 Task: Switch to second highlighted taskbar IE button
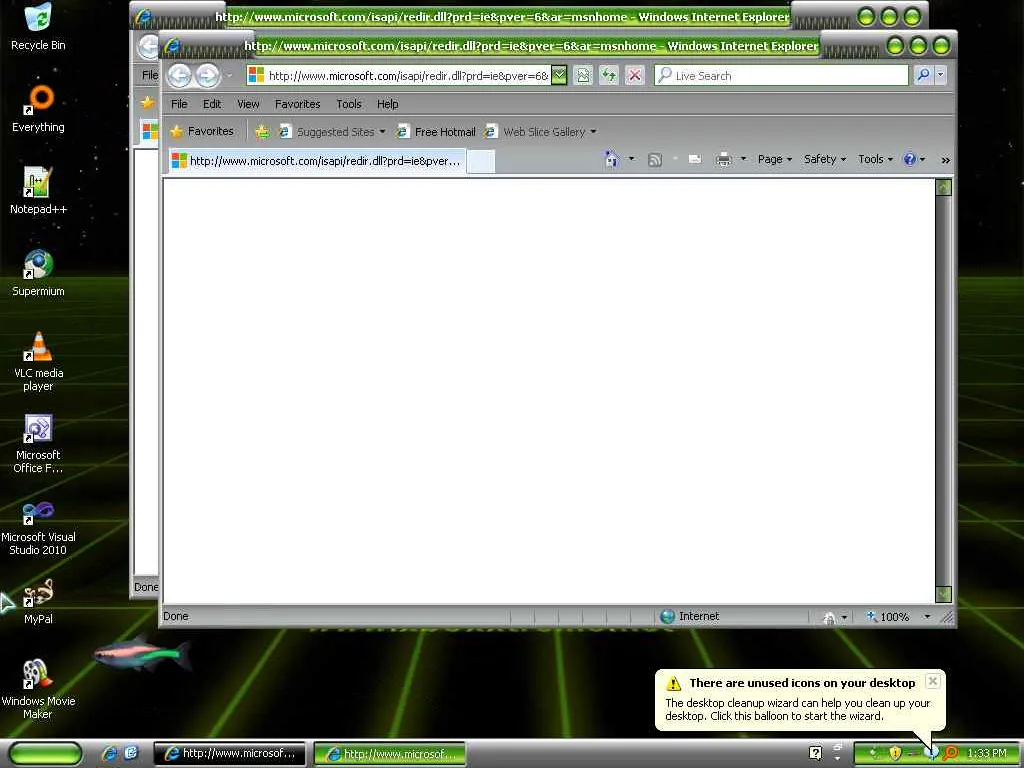coord(390,753)
